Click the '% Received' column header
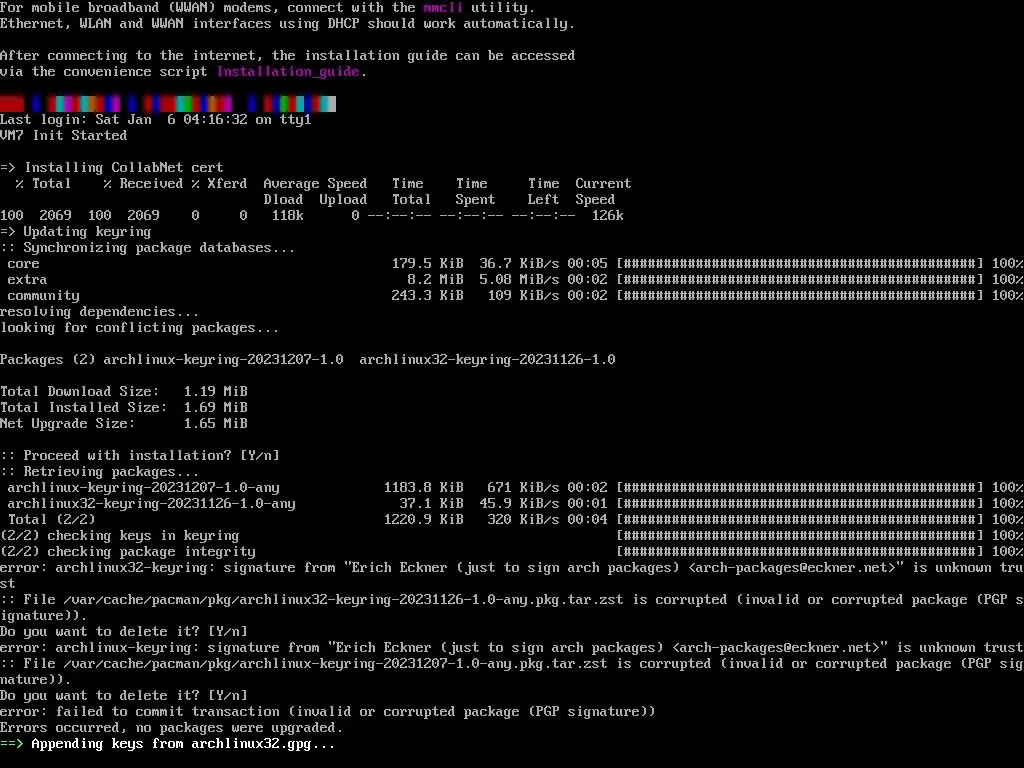Viewport: 1024px width, 768px height. [x=143, y=184]
